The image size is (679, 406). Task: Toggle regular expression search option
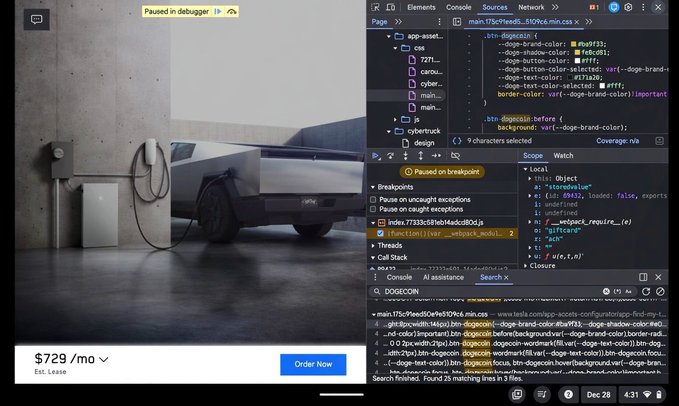point(618,291)
